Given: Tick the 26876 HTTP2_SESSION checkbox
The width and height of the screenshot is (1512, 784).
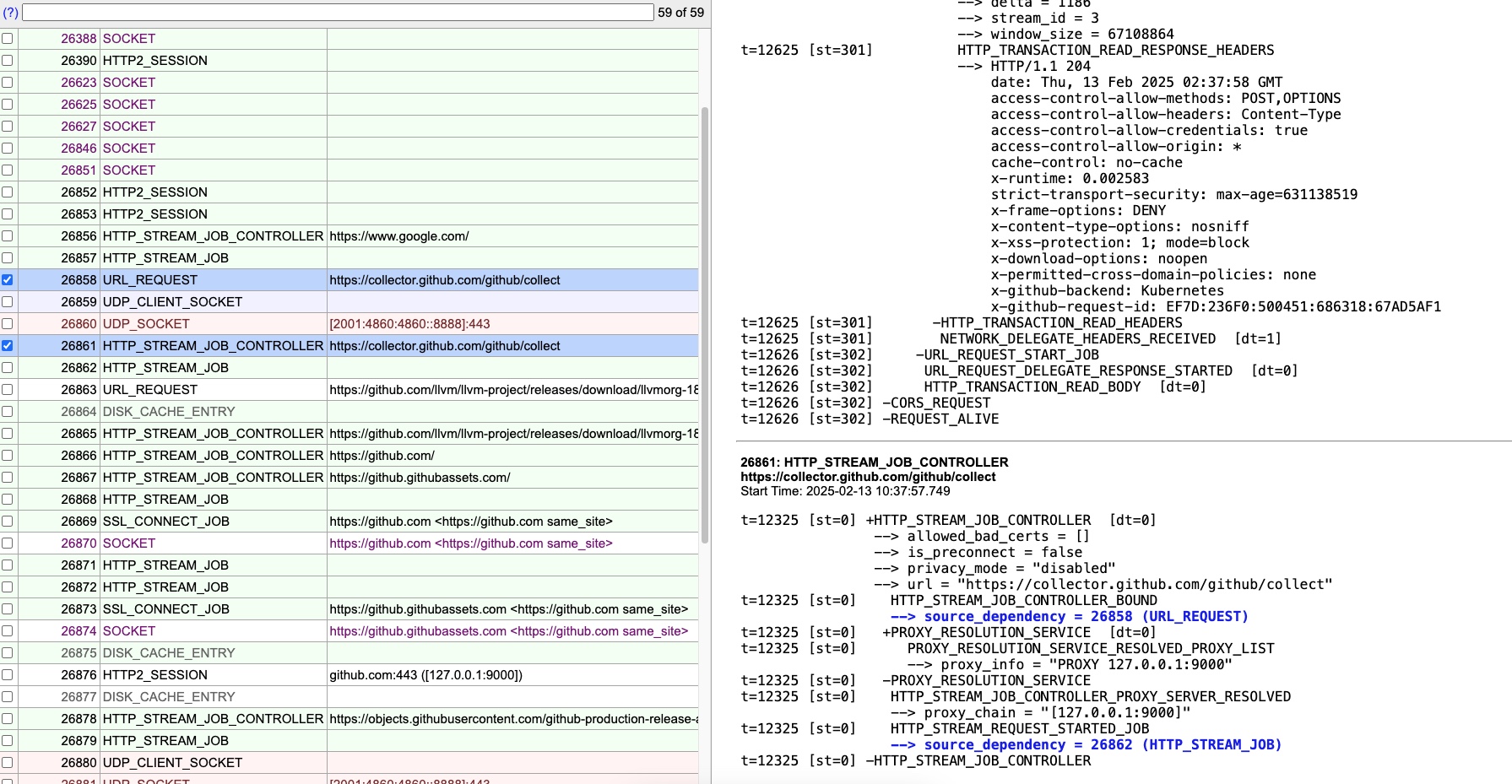Looking at the screenshot, I should point(8,675).
